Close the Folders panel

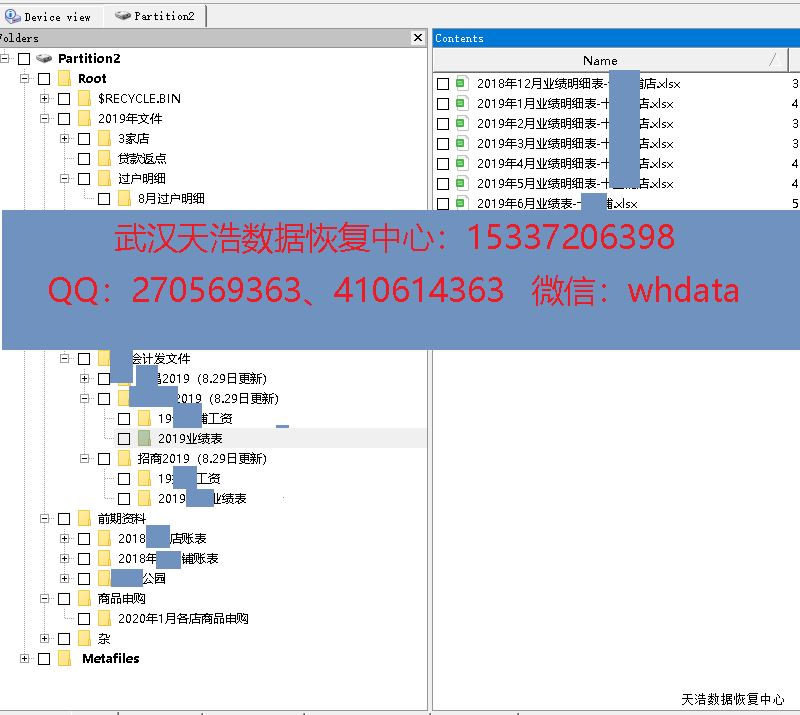click(418, 38)
